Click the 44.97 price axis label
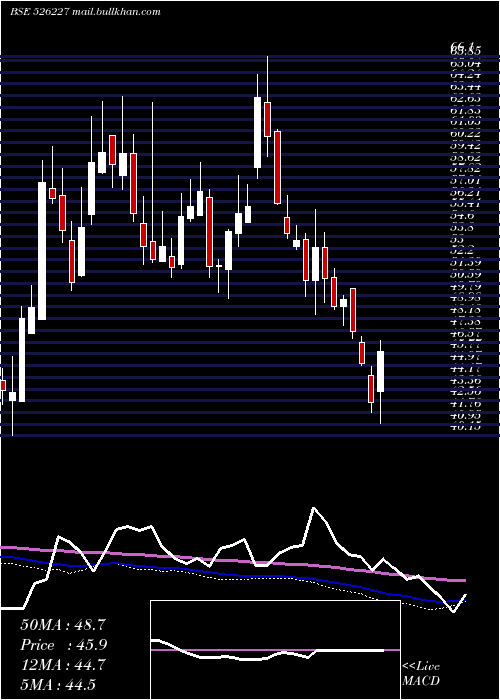Image resolution: width=500 pixels, height=700 pixels. point(465,356)
